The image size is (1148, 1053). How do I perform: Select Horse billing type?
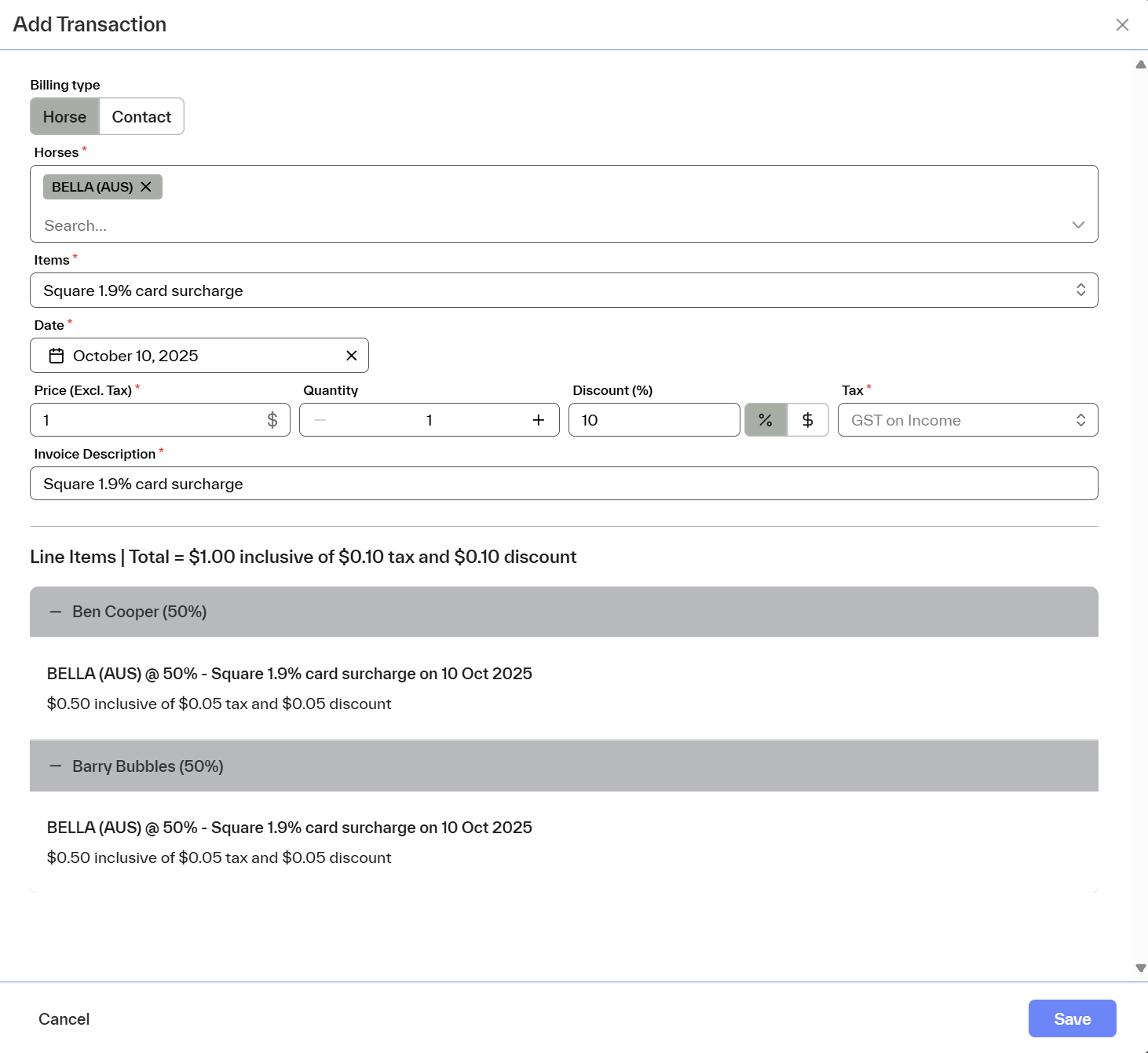point(64,117)
